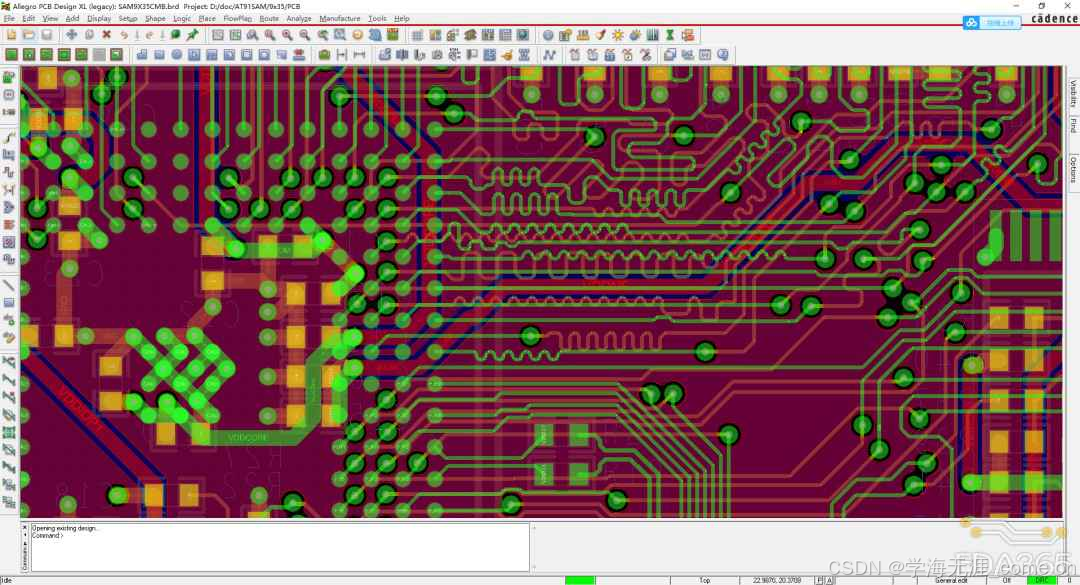Click the 3D viewer cube icon
This screenshot has height=585, width=1080.
coord(375,34)
